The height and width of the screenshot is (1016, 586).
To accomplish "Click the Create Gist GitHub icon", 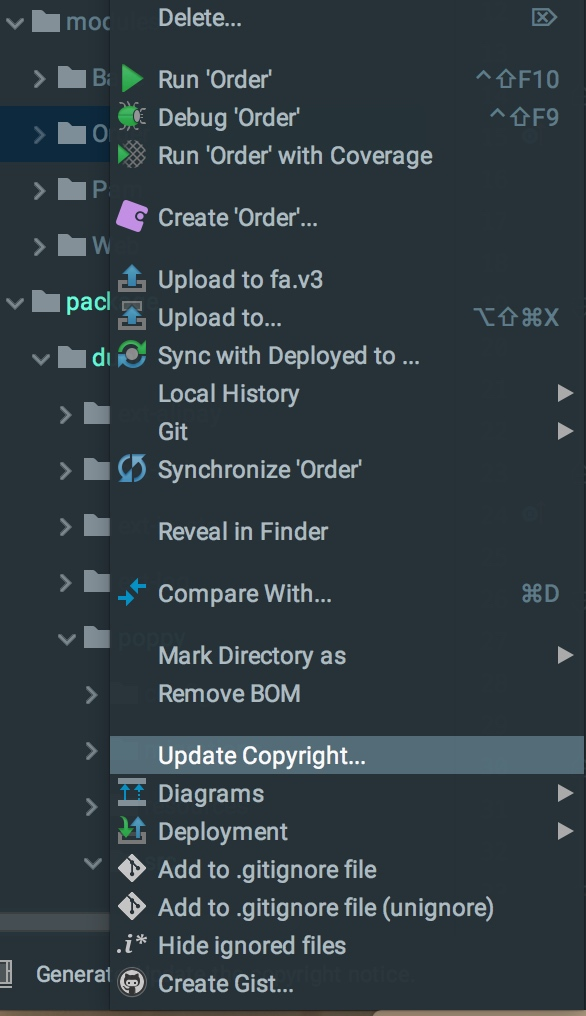I will pos(132,983).
